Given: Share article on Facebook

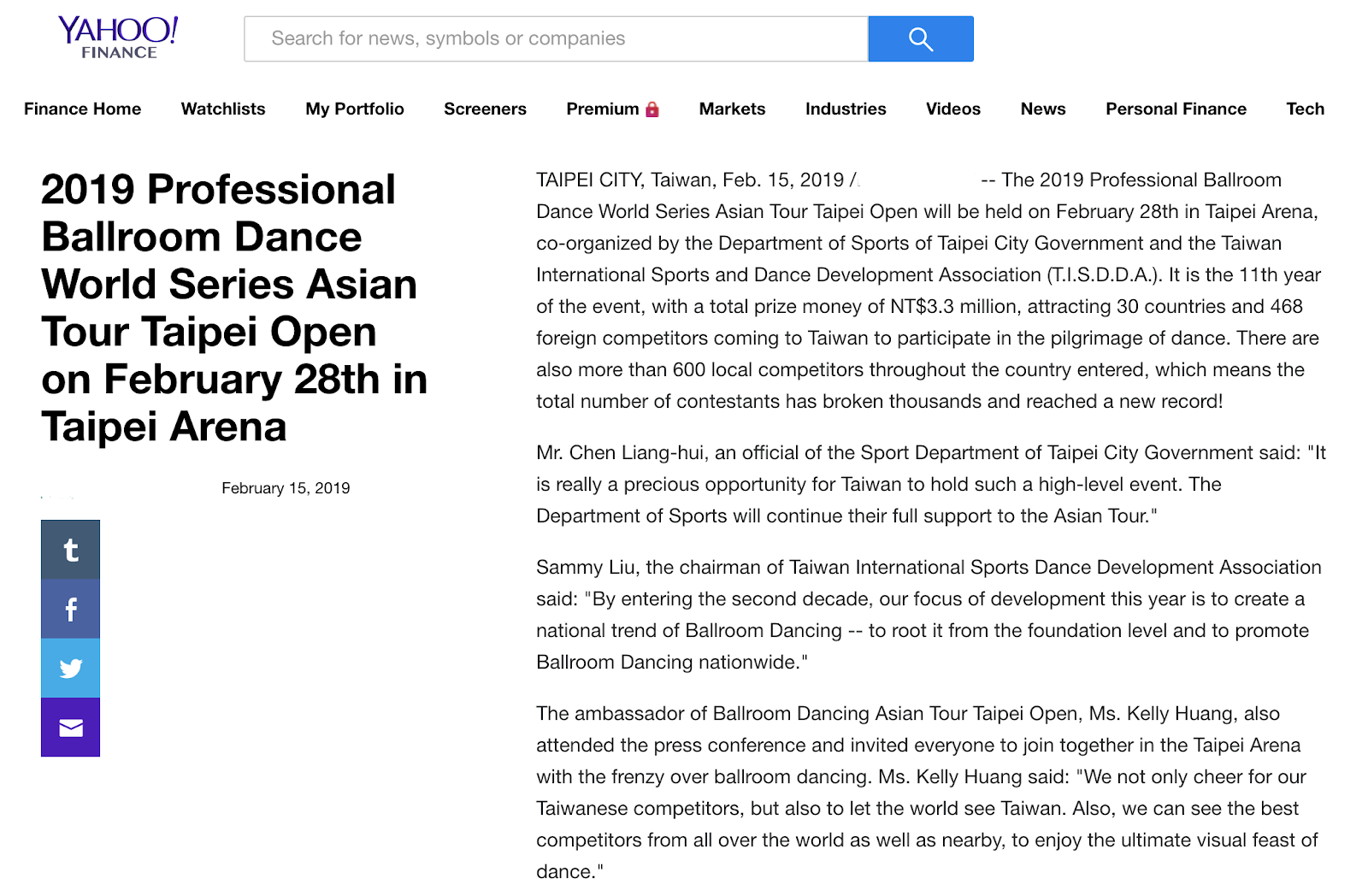Looking at the screenshot, I should click(71, 610).
